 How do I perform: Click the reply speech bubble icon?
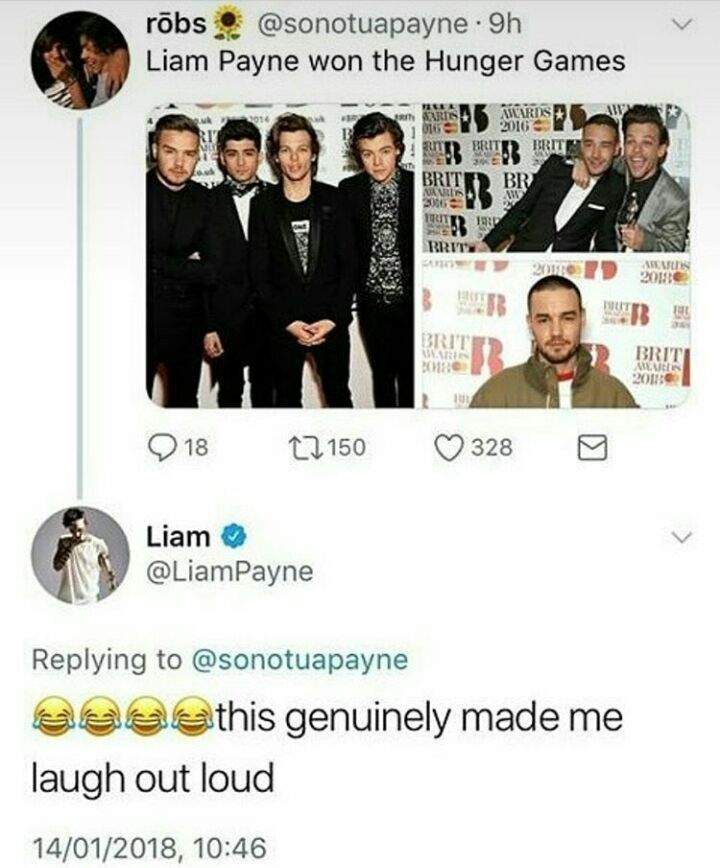click(162, 447)
